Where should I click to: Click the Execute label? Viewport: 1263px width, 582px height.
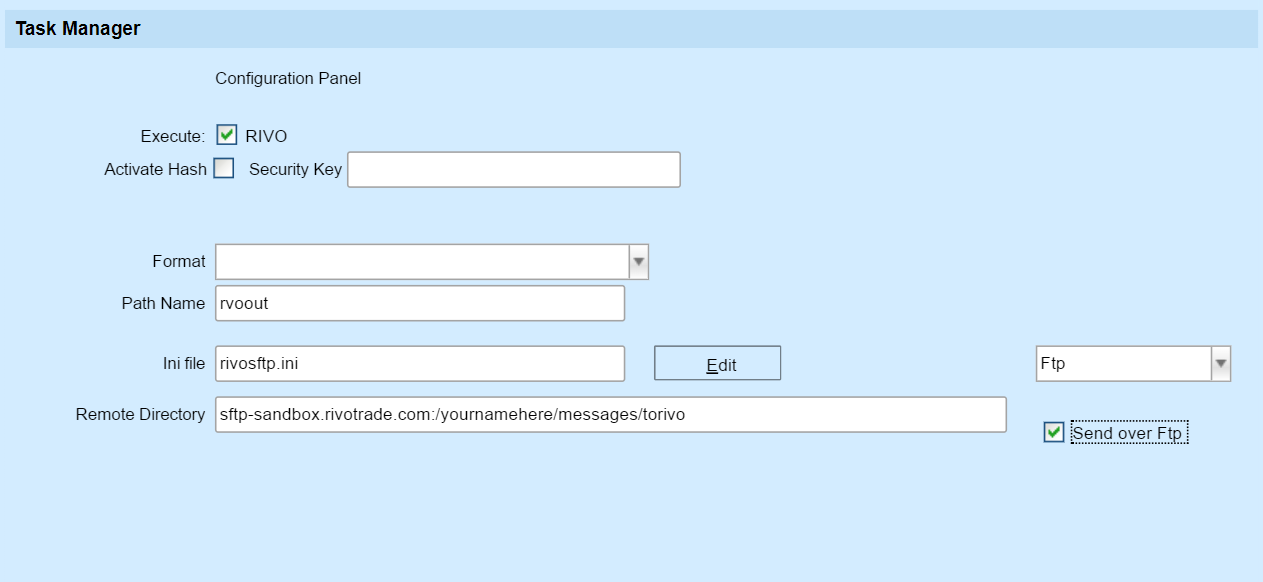point(173,136)
